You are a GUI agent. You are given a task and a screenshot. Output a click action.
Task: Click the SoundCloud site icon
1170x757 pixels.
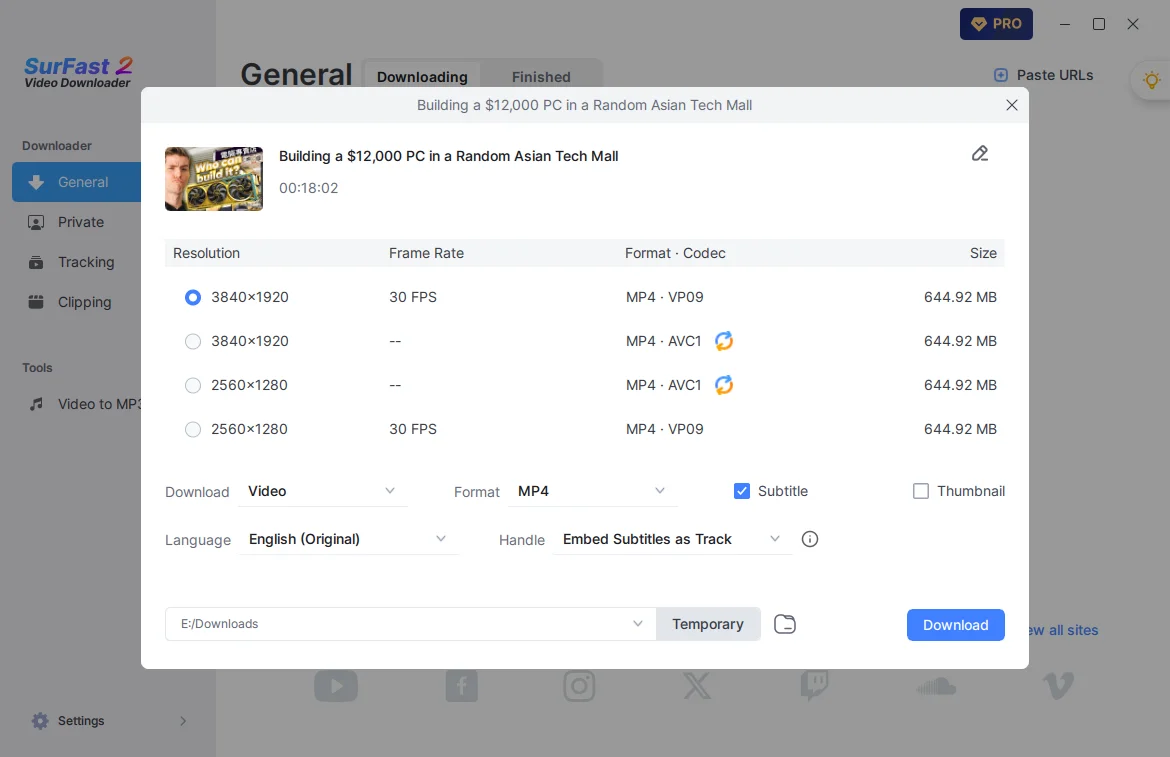936,686
